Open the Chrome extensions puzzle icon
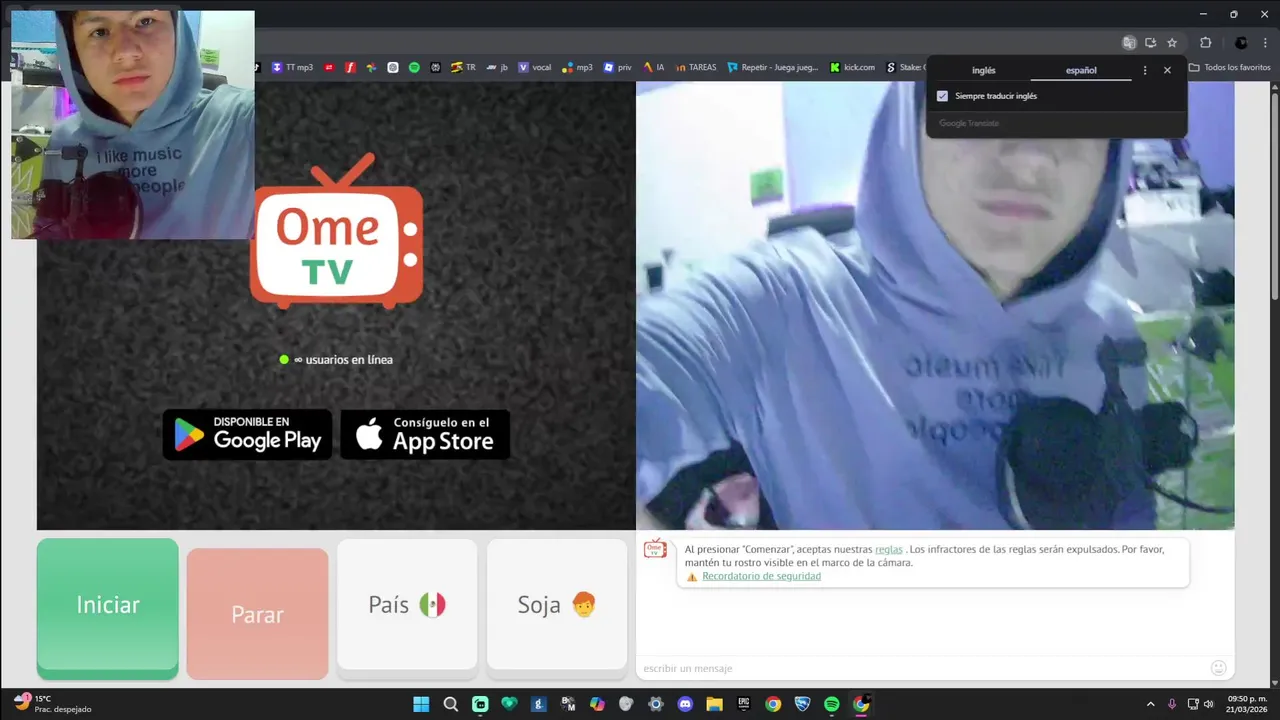 (x=1205, y=43)
